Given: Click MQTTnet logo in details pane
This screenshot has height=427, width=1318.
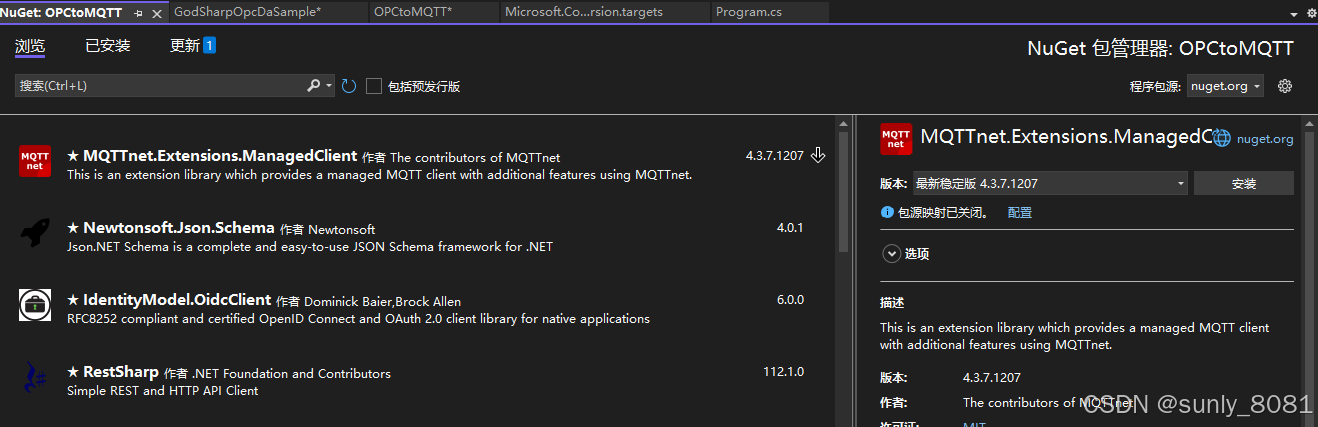Looking at the screenshot, I should click(896, 138).
